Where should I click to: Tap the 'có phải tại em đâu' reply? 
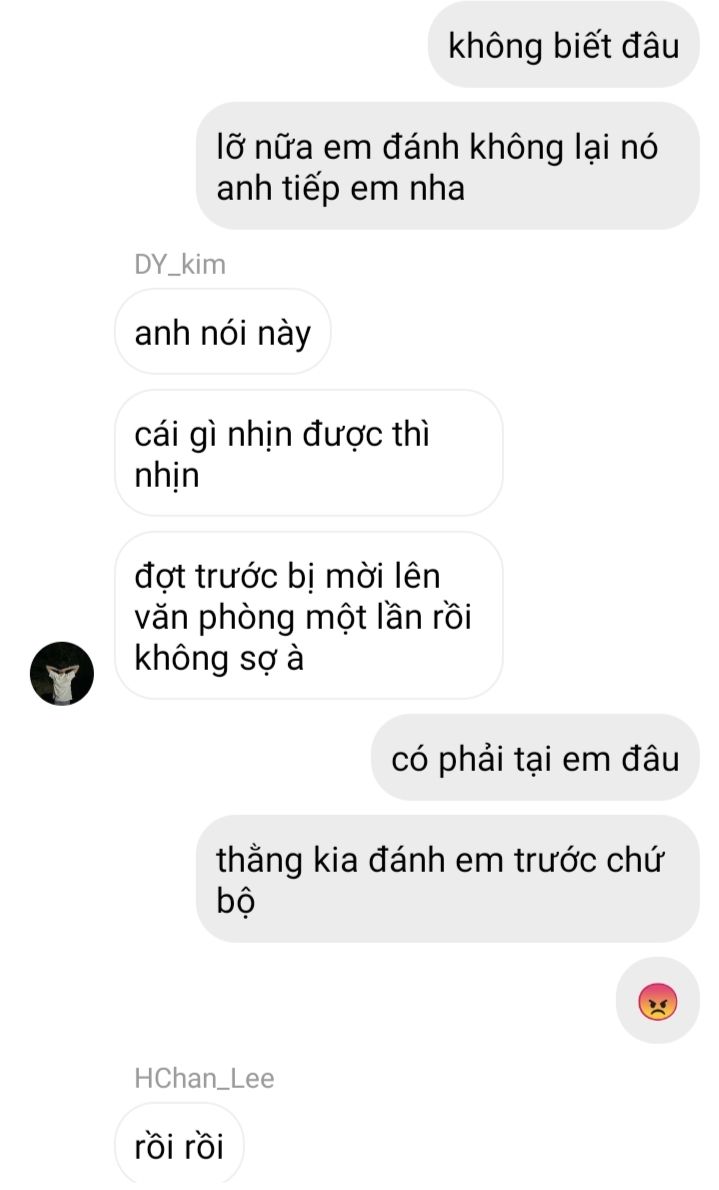[535, 757]
